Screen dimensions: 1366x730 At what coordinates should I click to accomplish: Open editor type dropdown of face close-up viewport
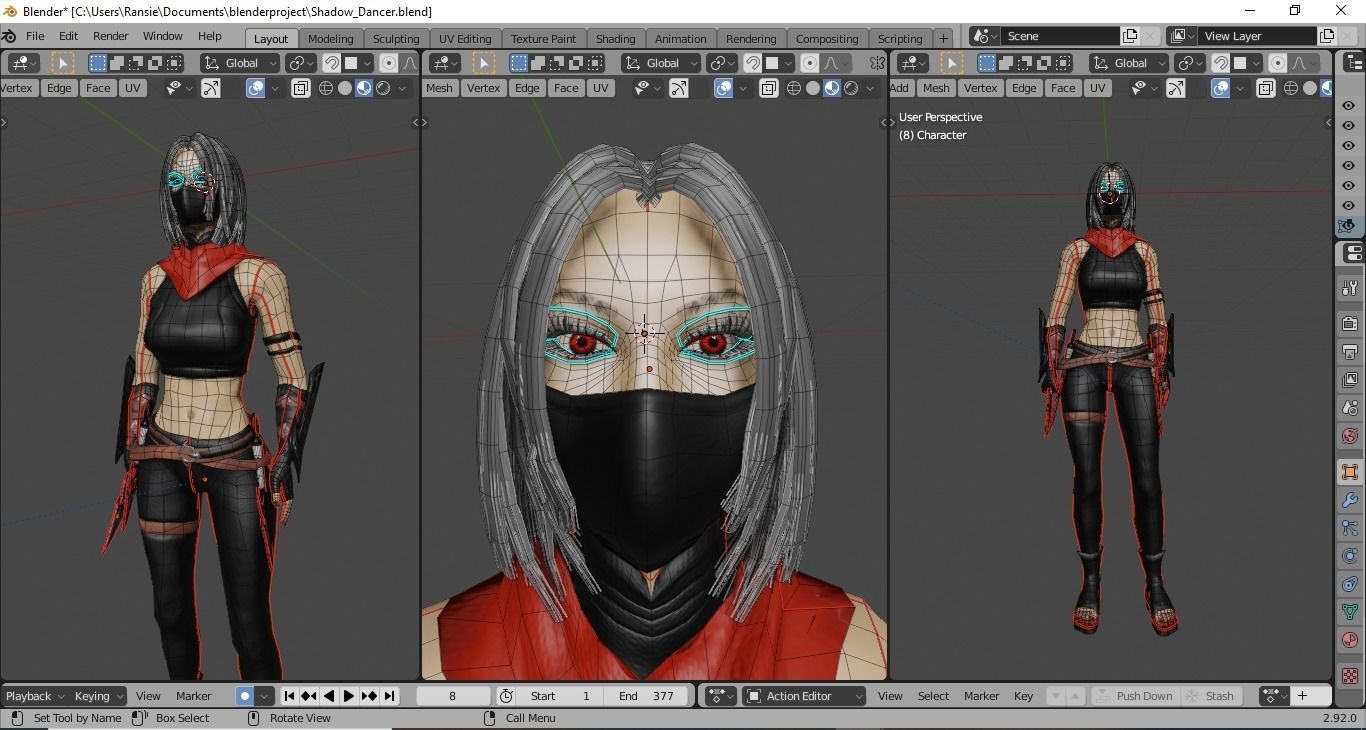coord(443,63)
